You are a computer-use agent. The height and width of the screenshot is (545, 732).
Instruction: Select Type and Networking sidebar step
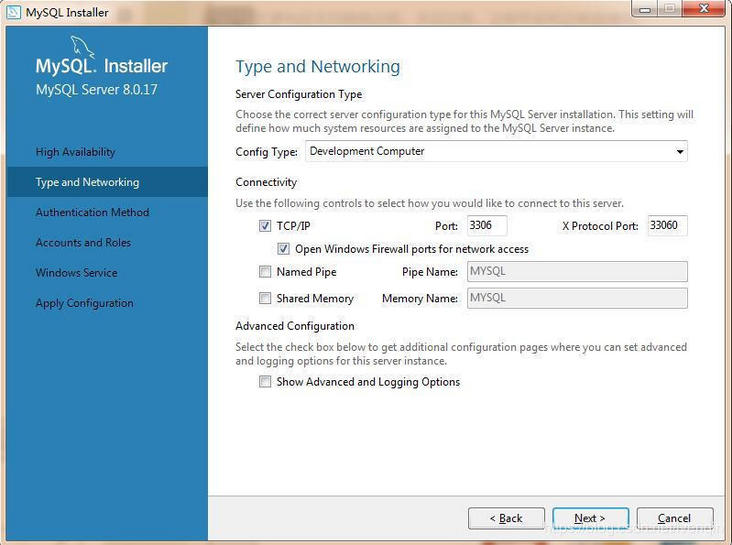107,182
